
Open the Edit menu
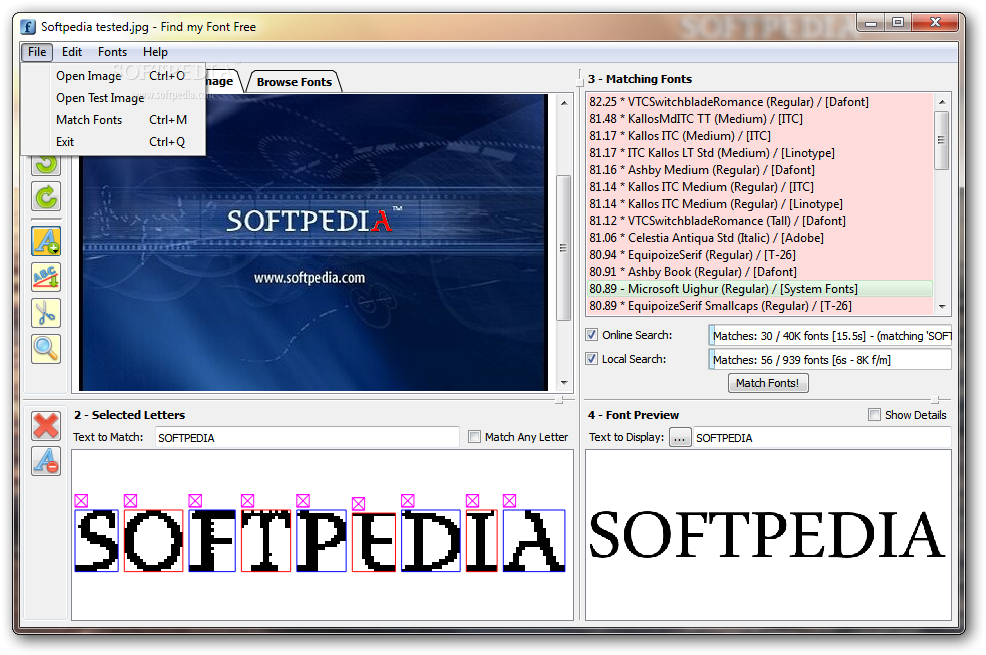(72, 52)
